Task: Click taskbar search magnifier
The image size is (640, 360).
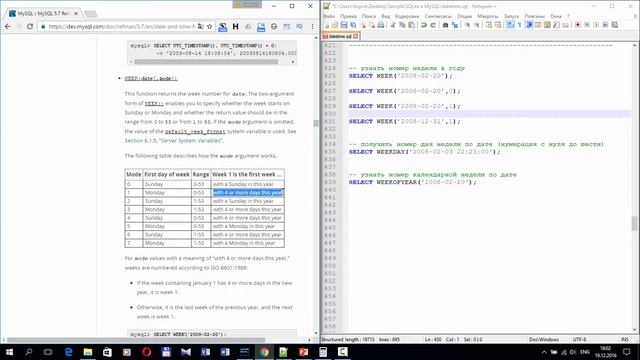Action: click(29, 352)
